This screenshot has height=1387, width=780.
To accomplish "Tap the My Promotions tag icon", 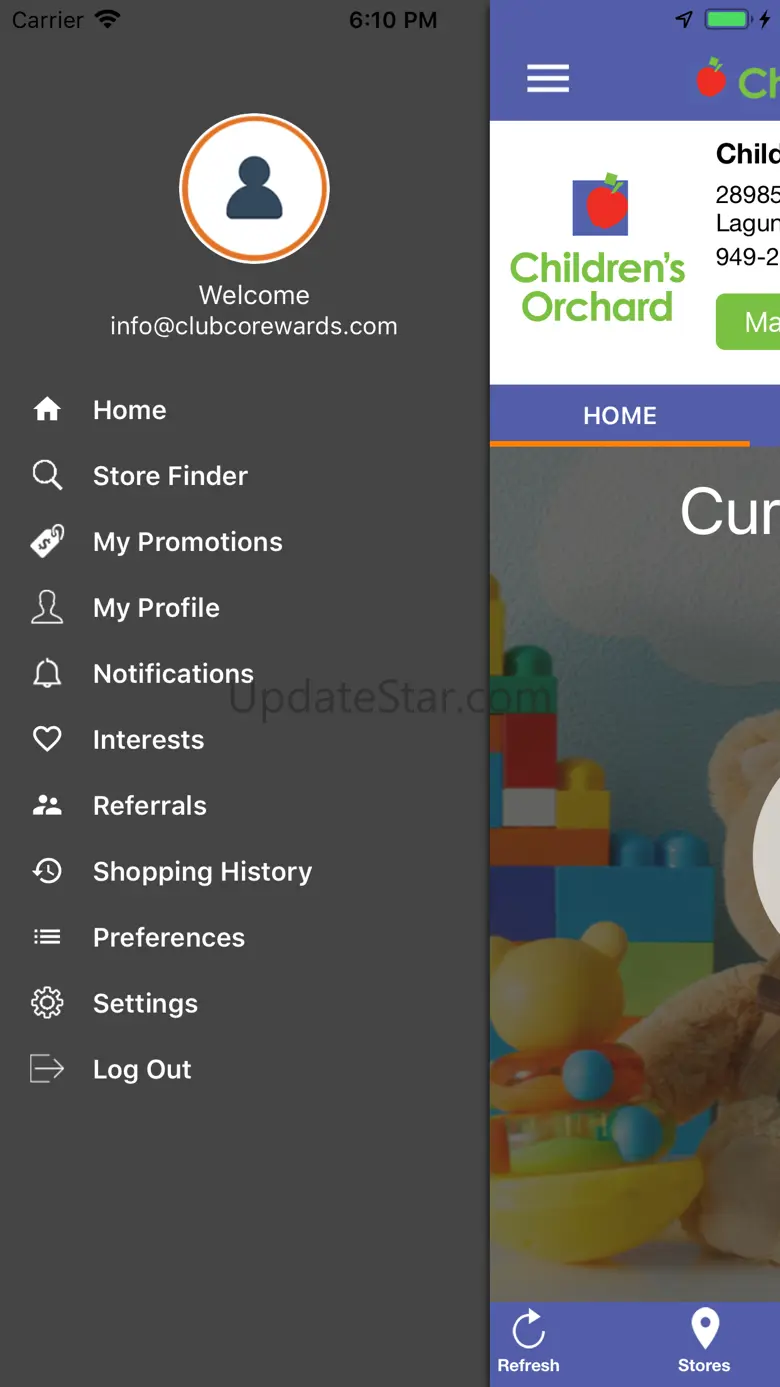I will pos(47,541).
